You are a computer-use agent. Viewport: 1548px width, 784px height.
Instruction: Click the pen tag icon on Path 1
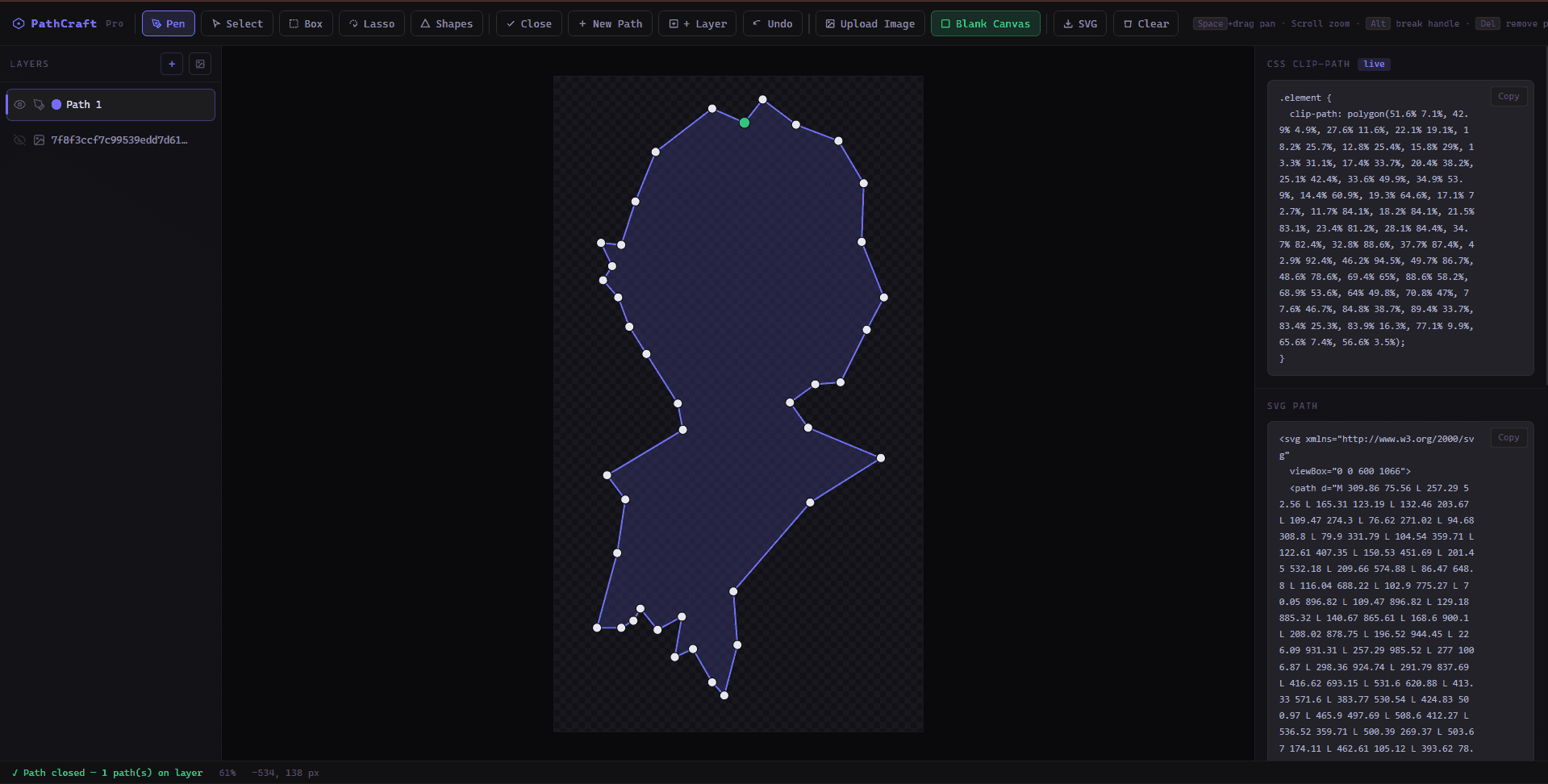[x=39, y=105]
